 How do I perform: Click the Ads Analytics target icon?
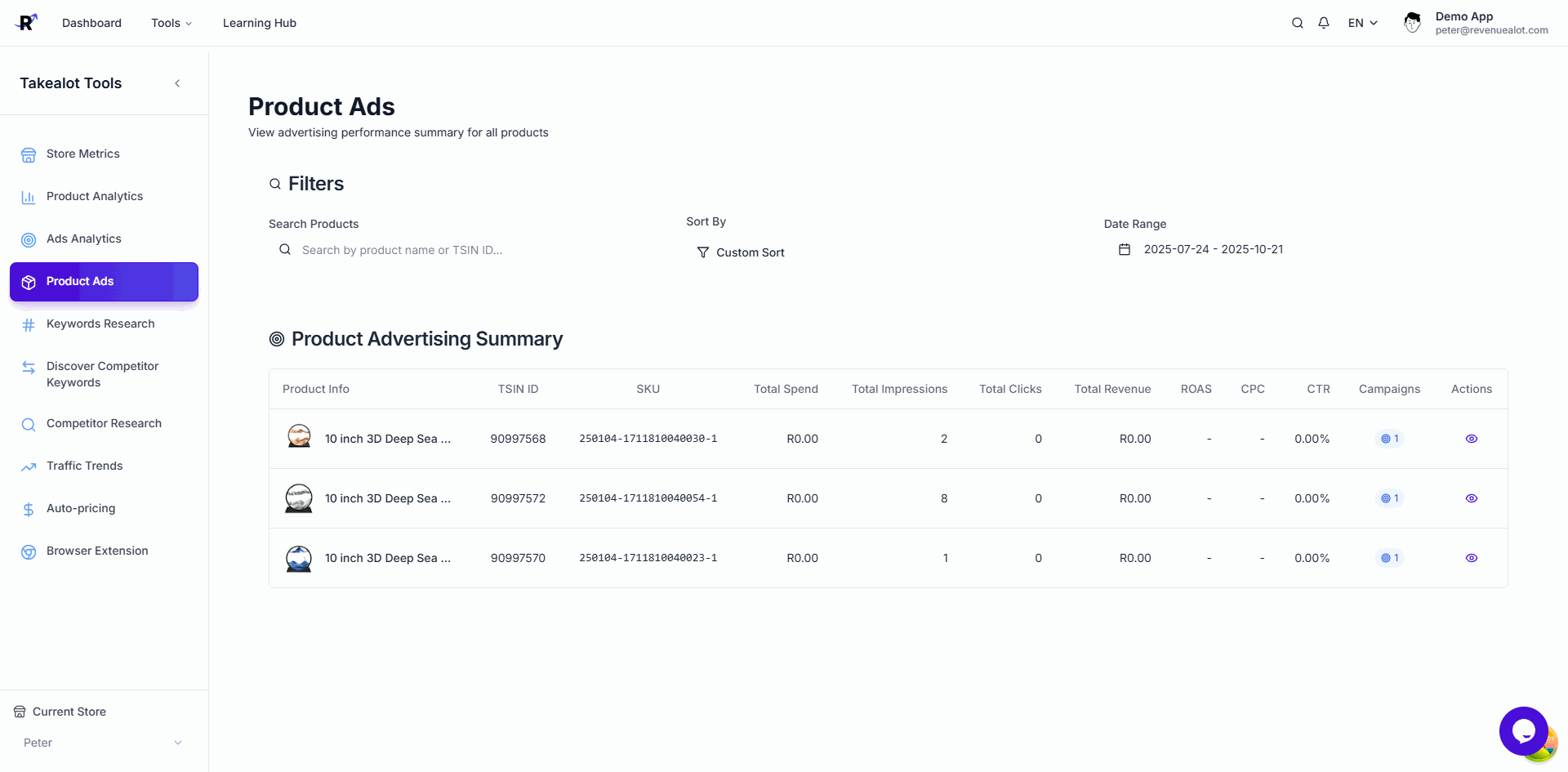[x=29, y=239]
